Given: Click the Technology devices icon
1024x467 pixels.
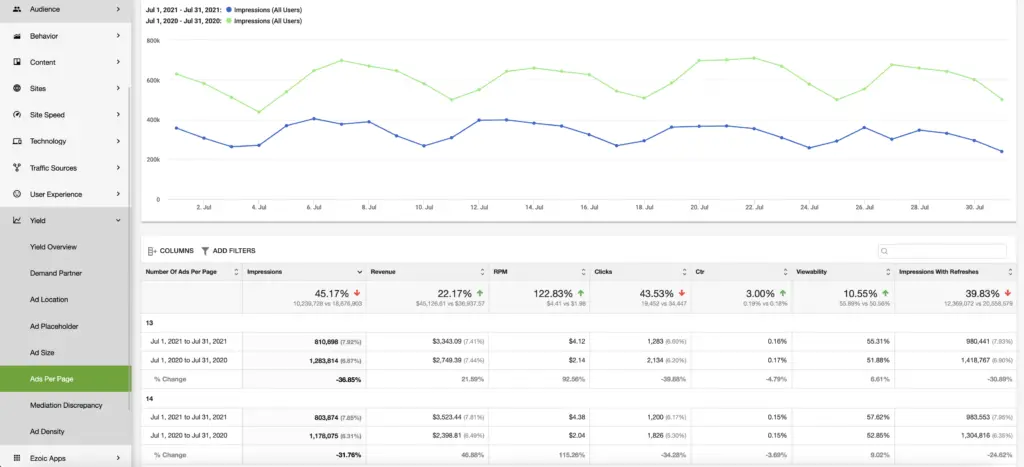Looking at the screenshot, I should [x=17, y=141].
